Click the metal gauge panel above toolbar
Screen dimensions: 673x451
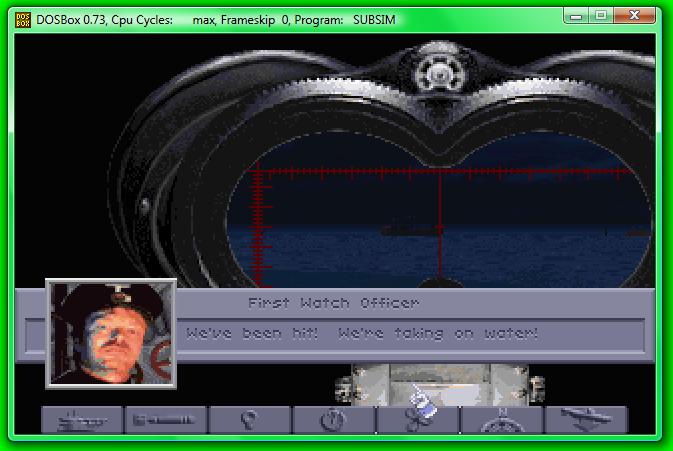coord(440,385)
